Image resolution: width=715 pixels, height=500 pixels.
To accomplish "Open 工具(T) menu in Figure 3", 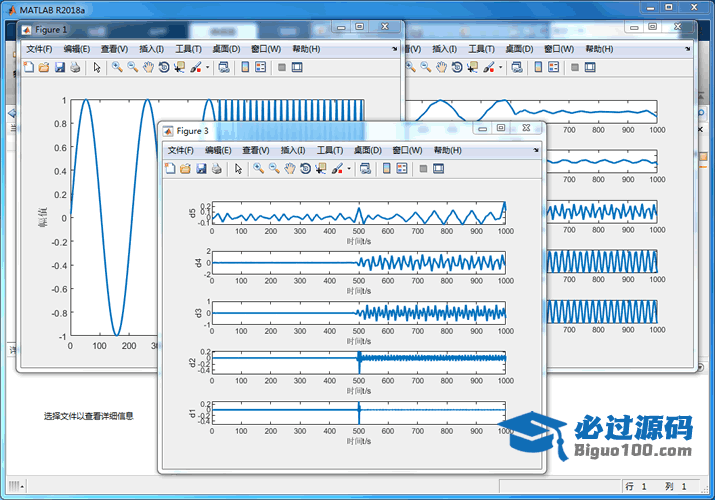I will (330, 150).
